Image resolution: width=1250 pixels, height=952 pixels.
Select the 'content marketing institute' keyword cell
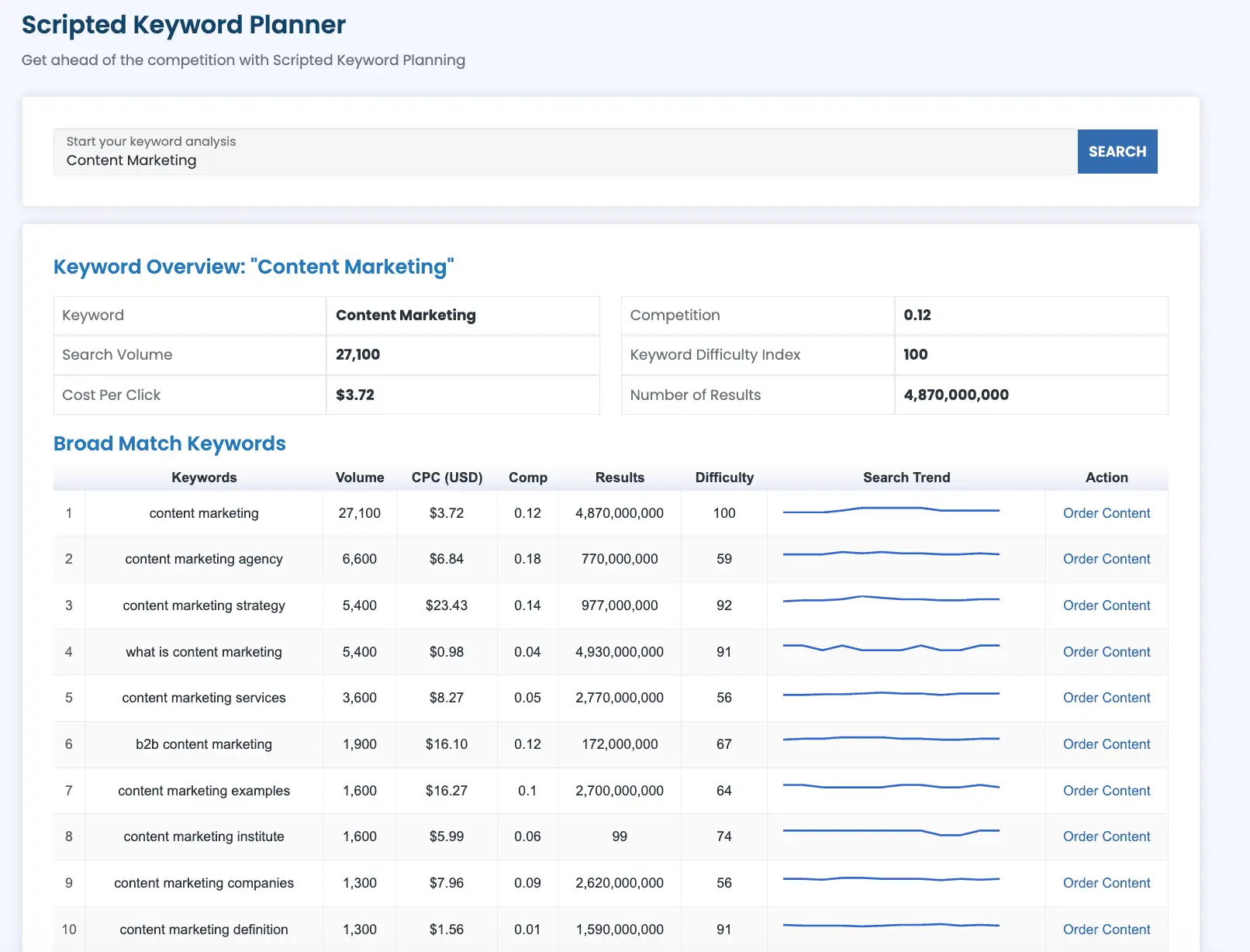[x=204, y=836]
